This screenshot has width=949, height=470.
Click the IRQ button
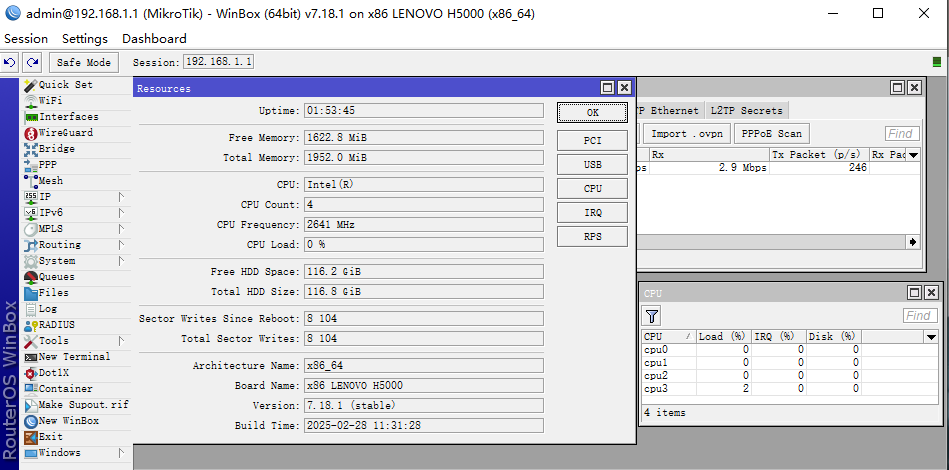(x=593, y=213)
